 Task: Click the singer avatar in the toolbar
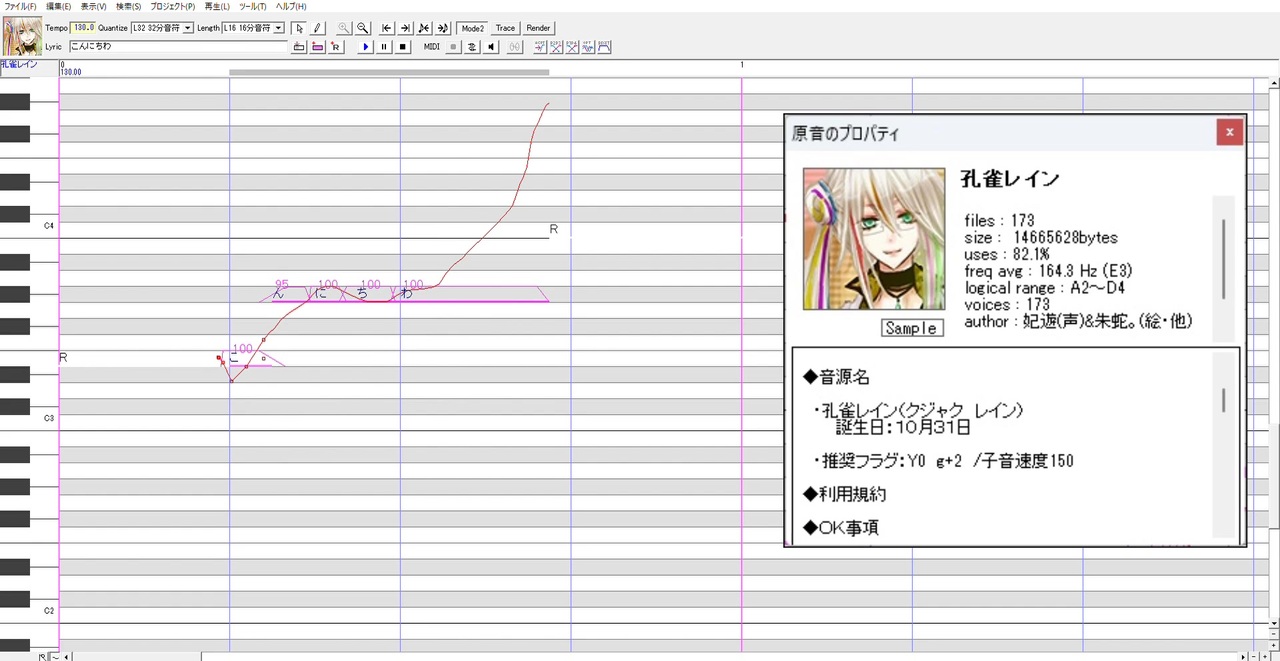21,36
